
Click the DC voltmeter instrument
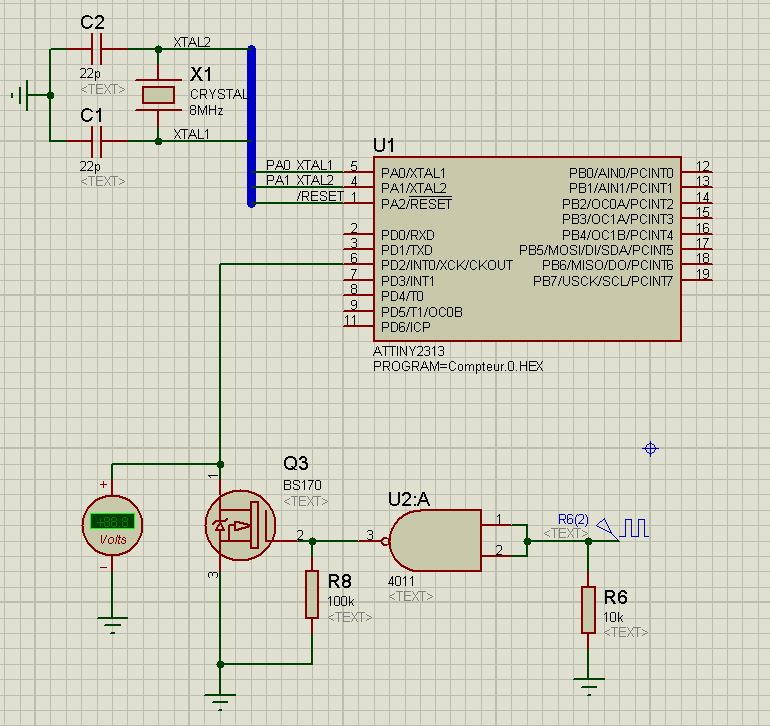(112, 526)
